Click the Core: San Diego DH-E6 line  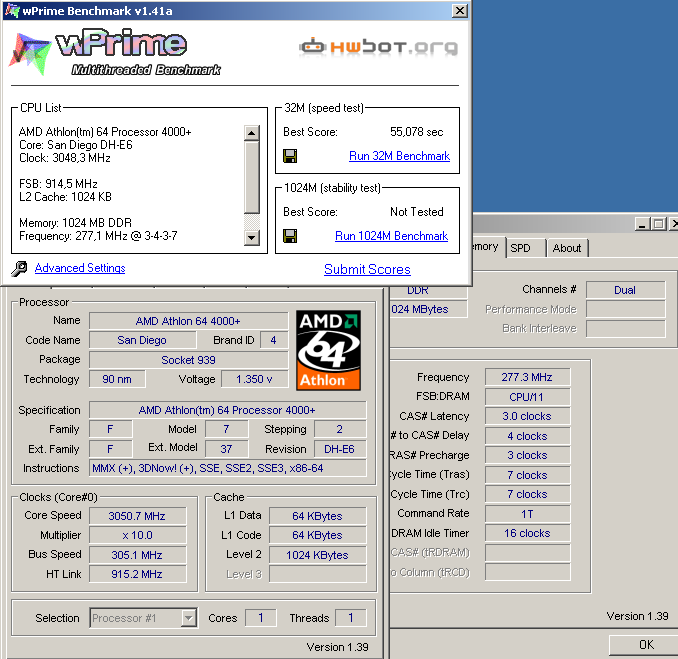(76, 145)
